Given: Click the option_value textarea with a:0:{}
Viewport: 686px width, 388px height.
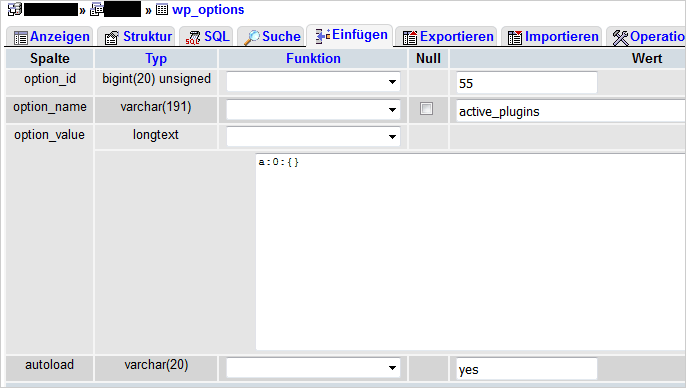Looking at the screenshot, I should 470,252.
